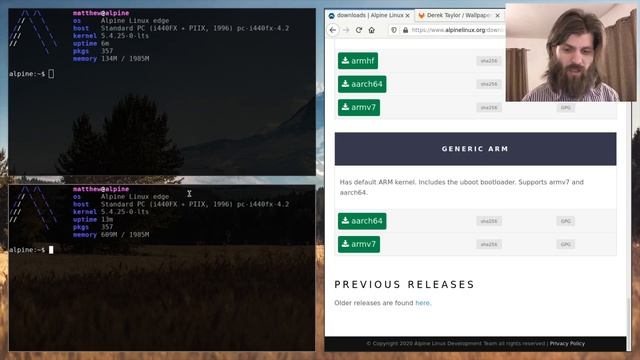Open GPG signature for Generic ARM armv7
Screen dimensions: 640x360
[x=565, y=244]
